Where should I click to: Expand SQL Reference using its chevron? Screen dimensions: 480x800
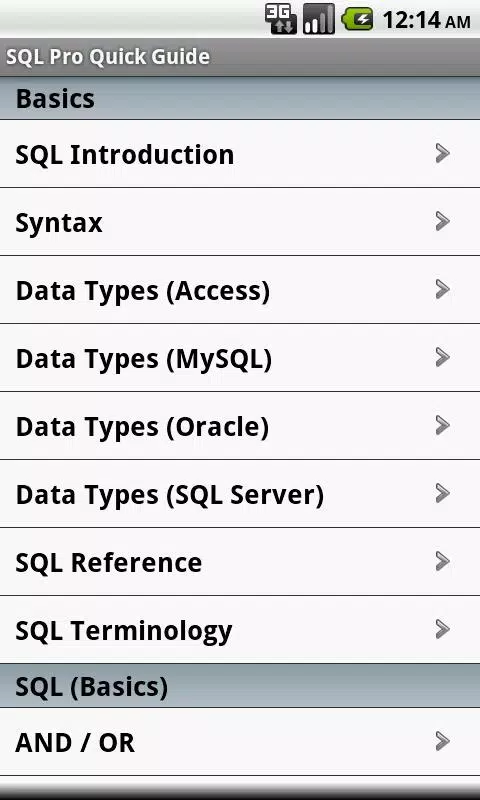(443, 561)
